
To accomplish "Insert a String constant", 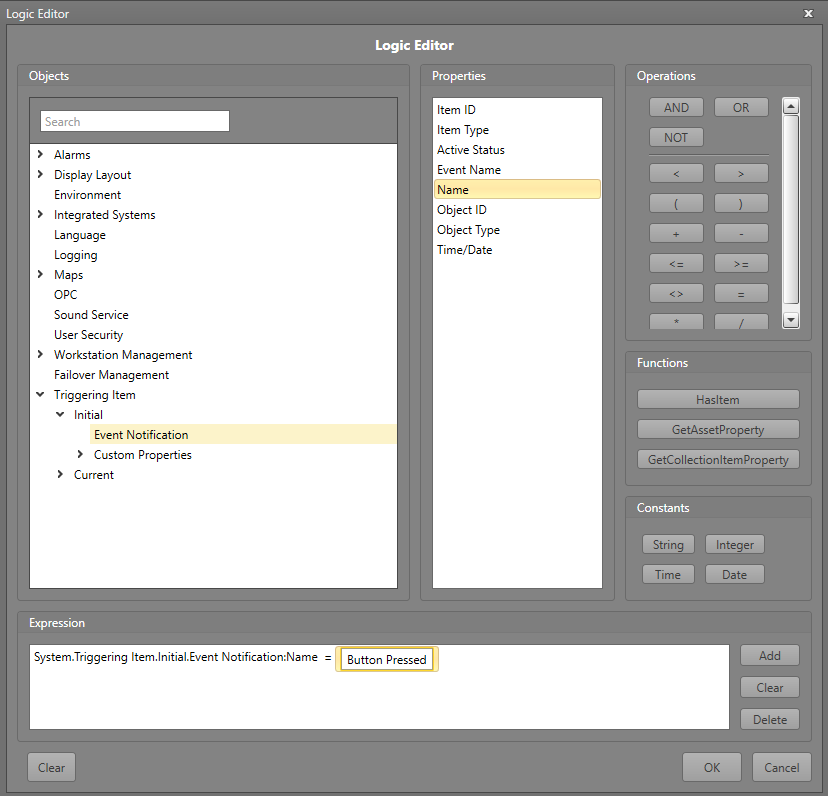I will (x=668, y=544).
